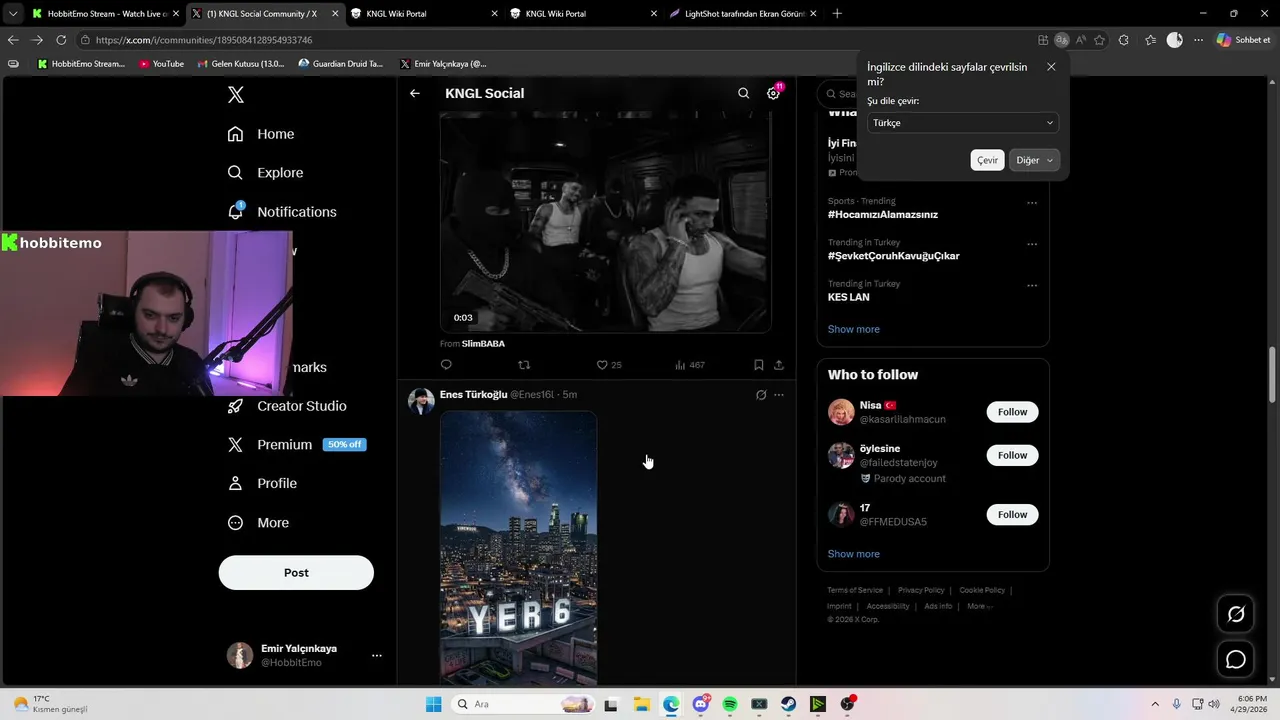The image size is (1280, 720).
Task: Open Creator Studio in the sidebar
Action: coord(287,406)
